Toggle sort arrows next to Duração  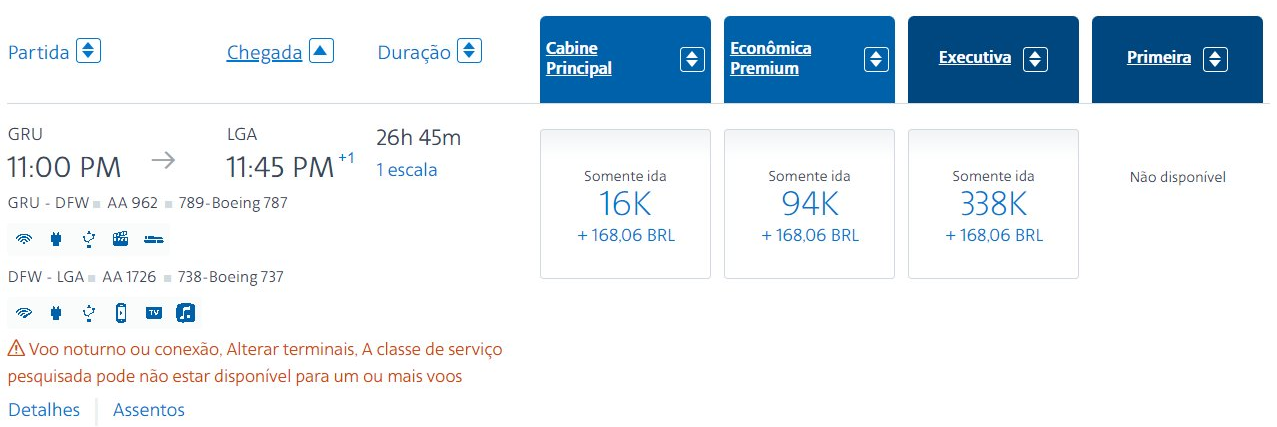pos(469,51)
